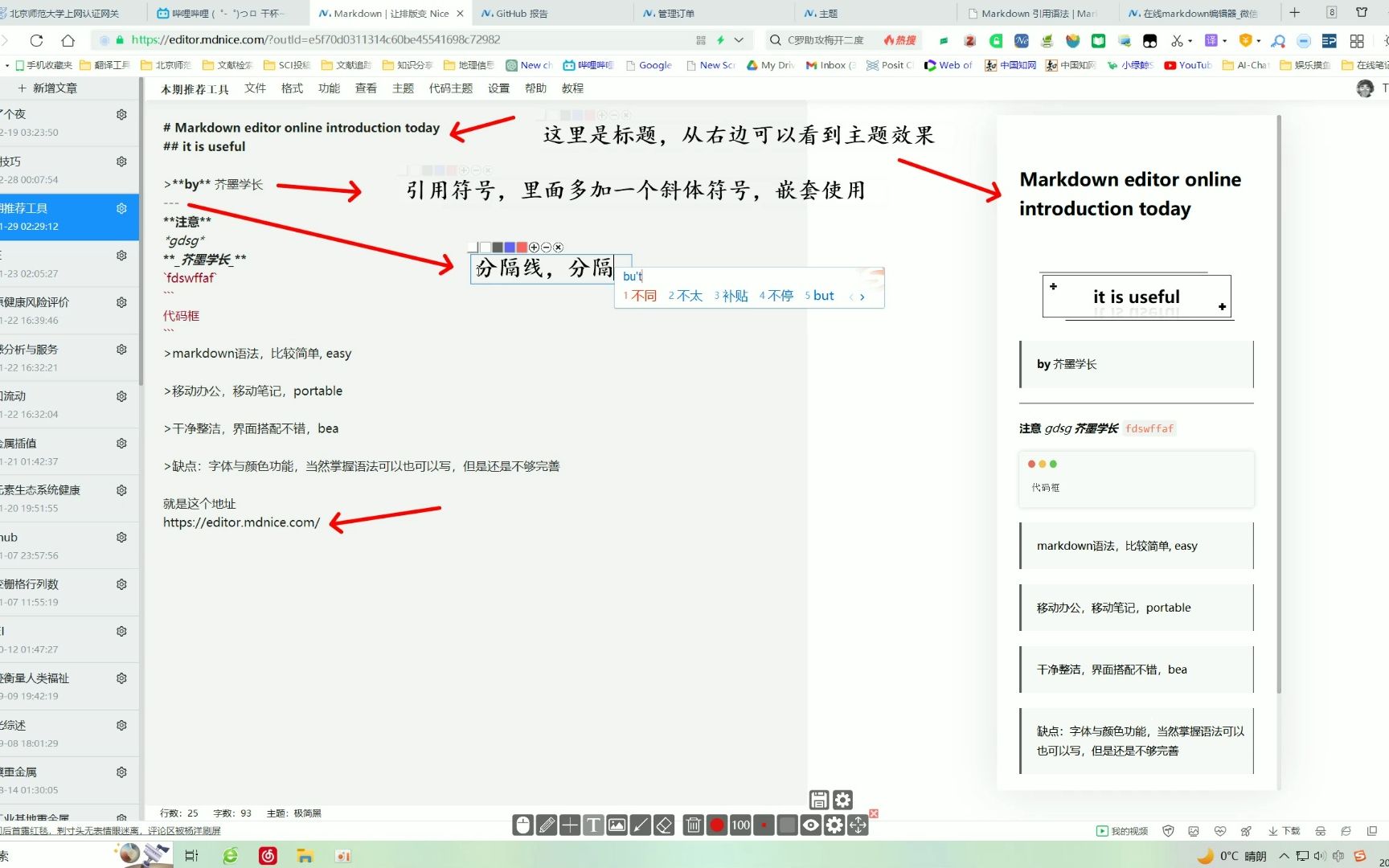Open the yellow shield extension dropdown
The image size is (1389, 868).
click(x=1258, y=41)
